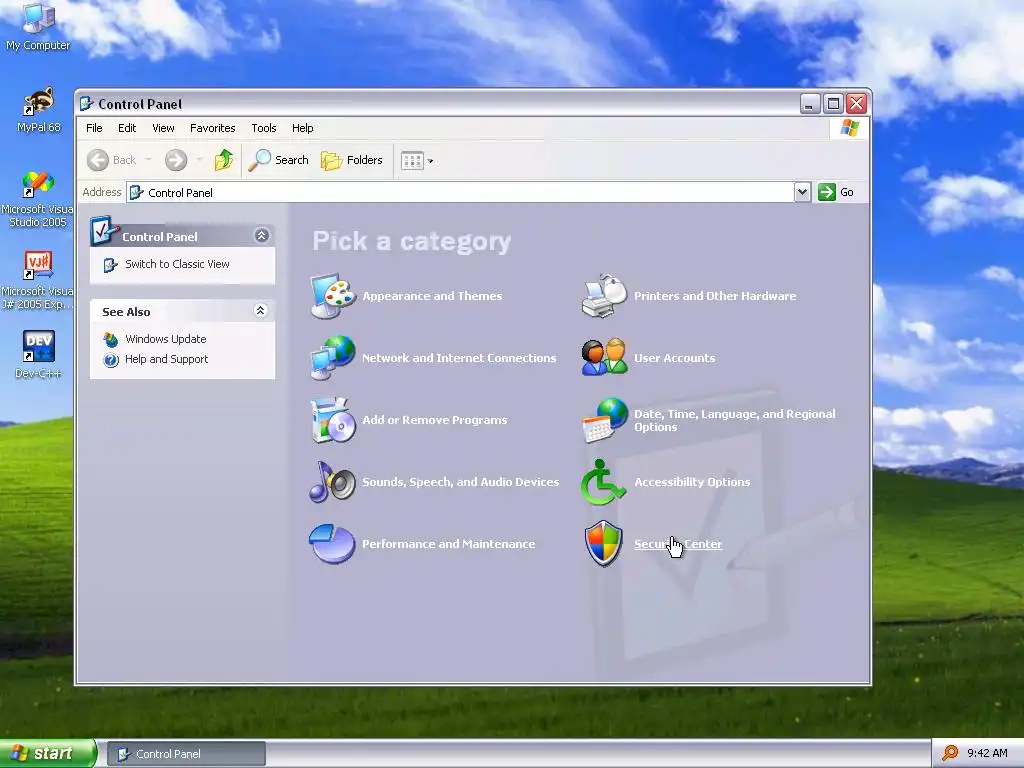Open the Forward history dropdown arrow
The height and width of the screenshot is (768, 1024).
(199, 160)
